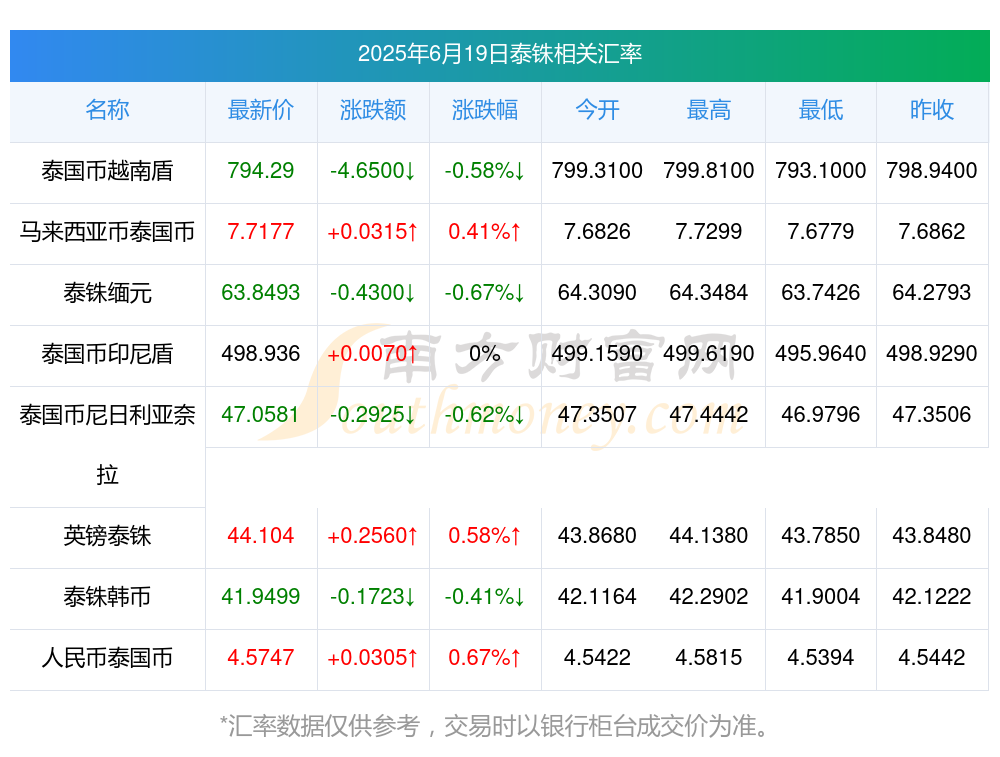Click latest price 63.8493
Viewport: 1000px width, 757px height.
[261, 293]
